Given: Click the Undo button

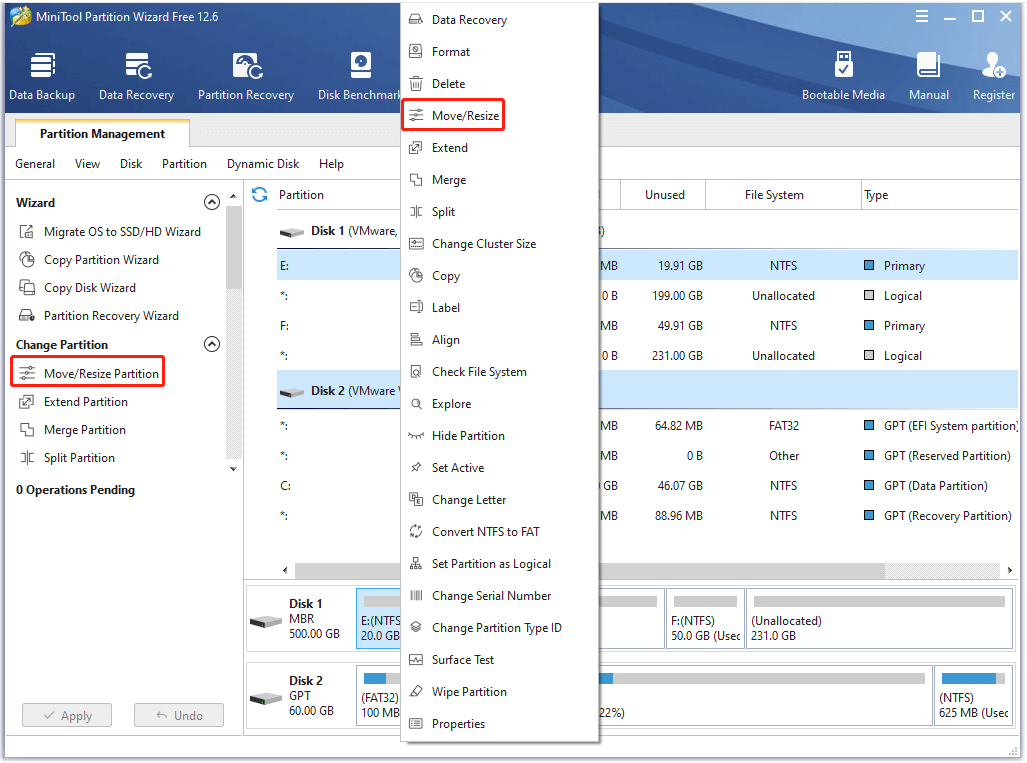Looking at the screenshot, I should coord(179,716).
